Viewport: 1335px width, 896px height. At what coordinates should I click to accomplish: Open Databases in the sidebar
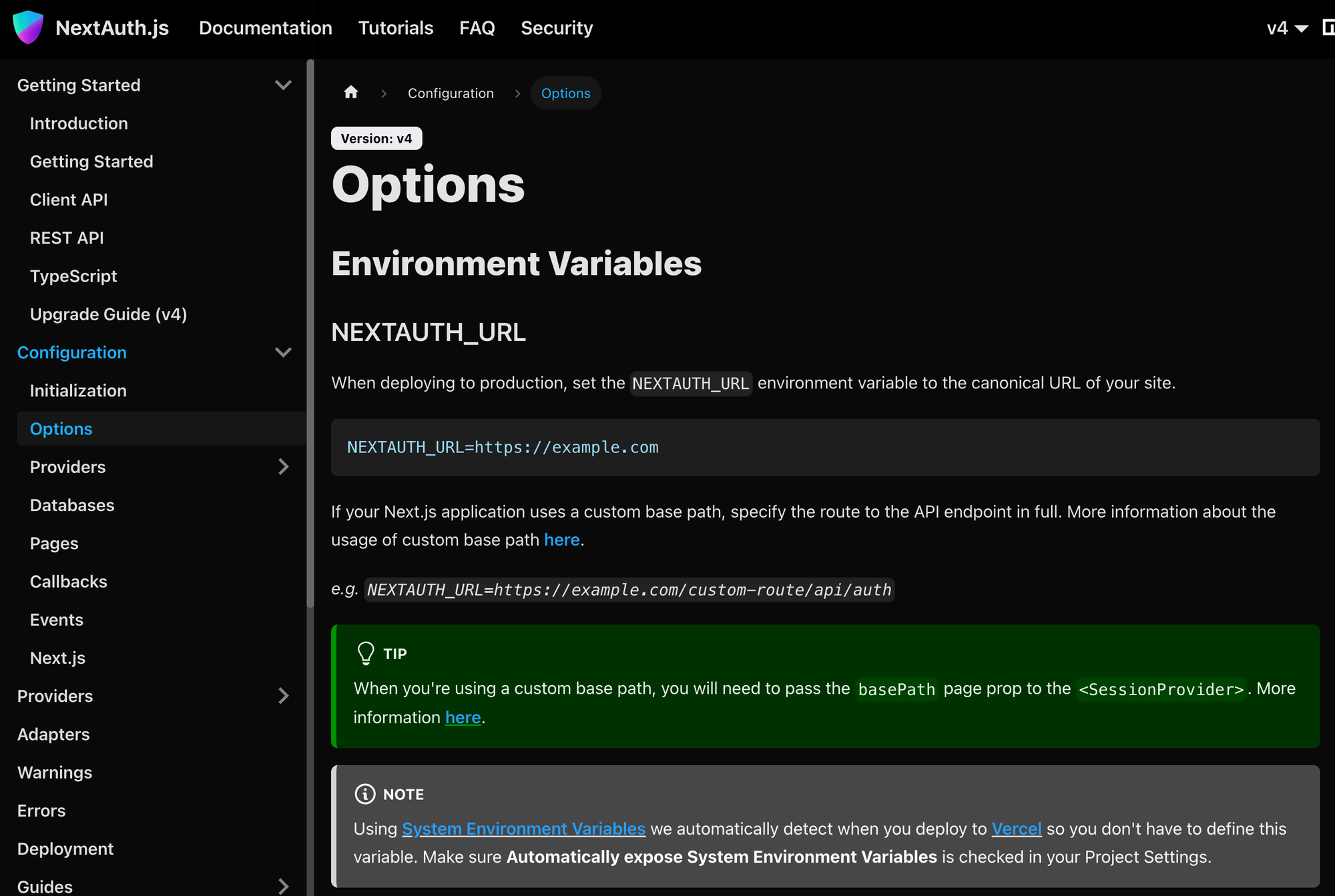tap(72, 505)
